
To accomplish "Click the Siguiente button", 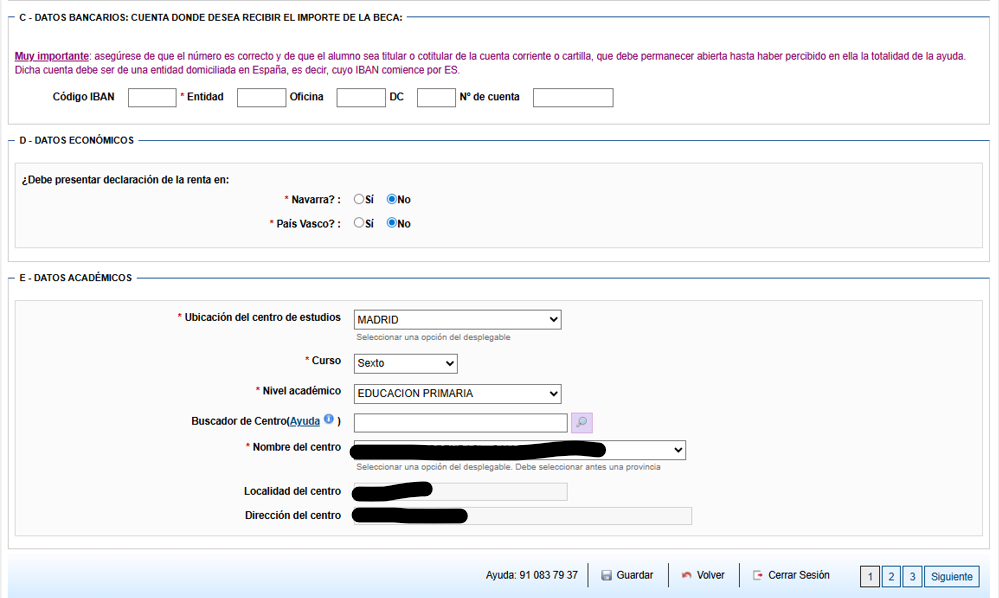I will (x=952, y=576).
